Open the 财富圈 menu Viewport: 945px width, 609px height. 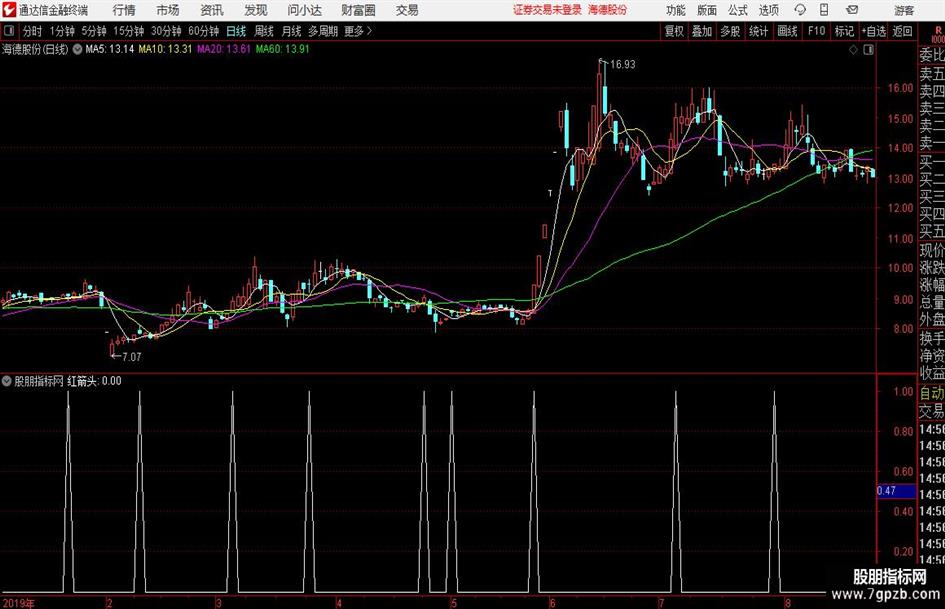click(x=358, y=10)
